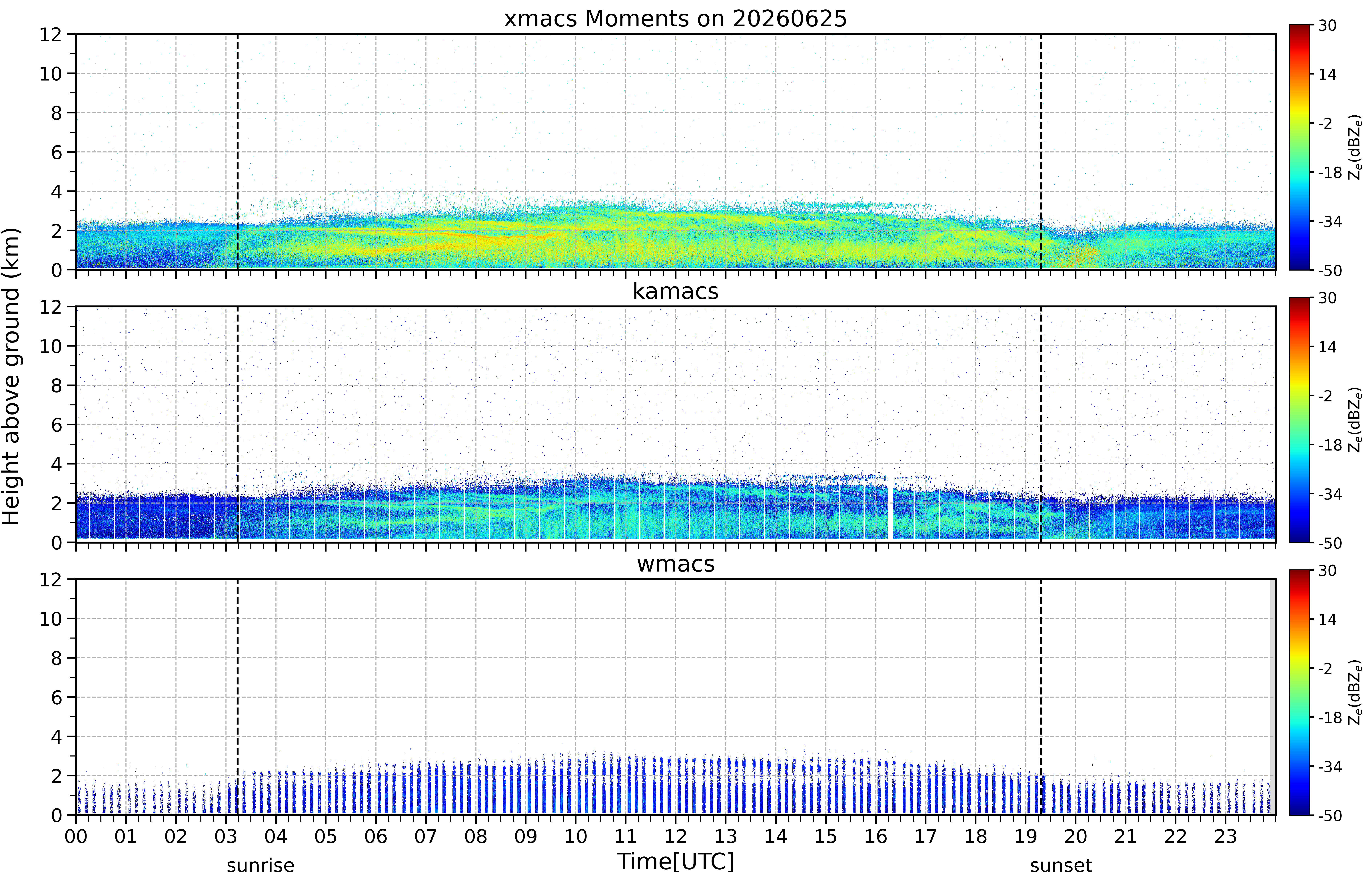
Task: Select the "kamacs" panel title
Action: [x=675, y=291]
